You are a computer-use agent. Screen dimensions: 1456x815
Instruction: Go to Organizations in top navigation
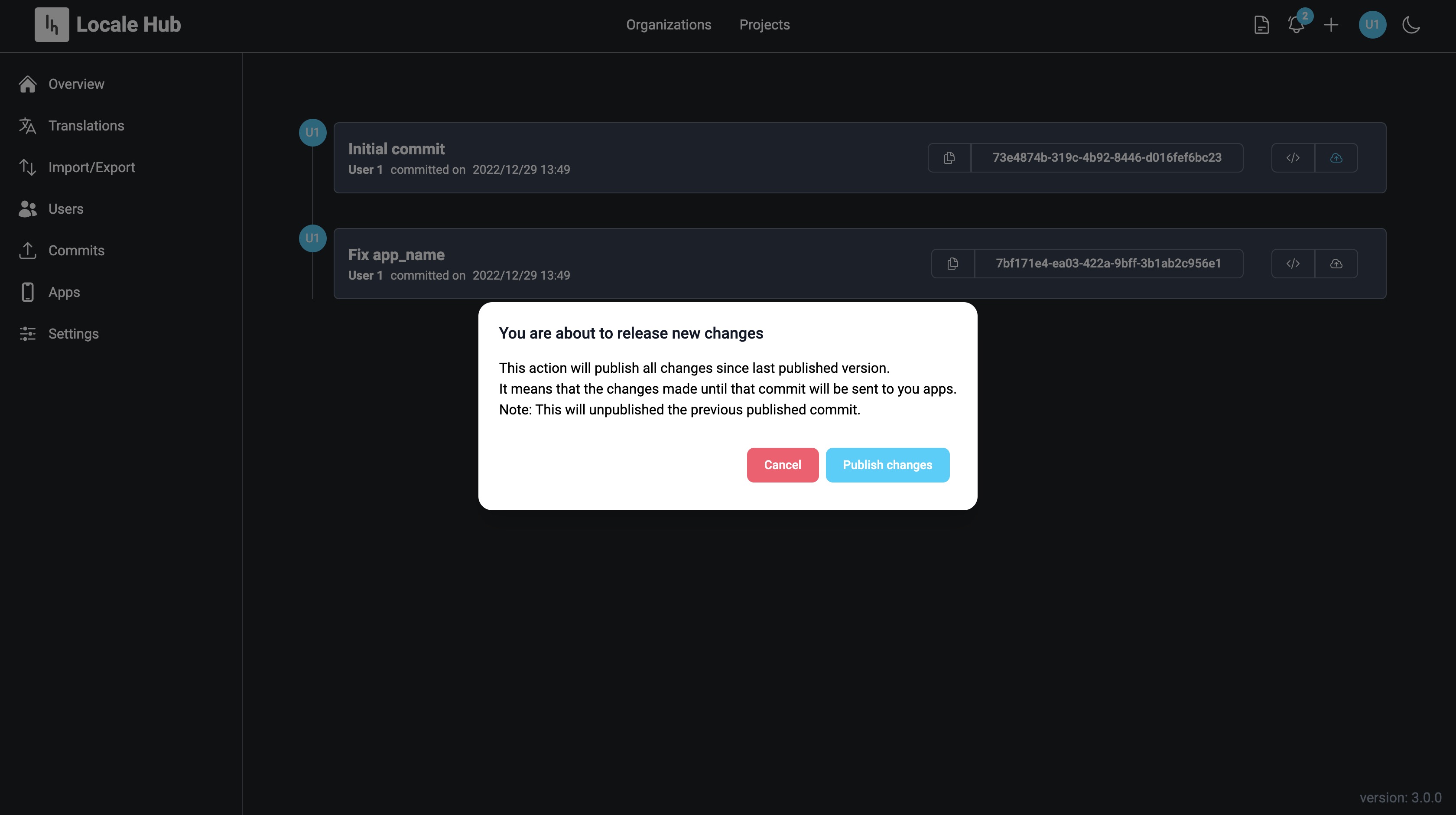[x=668, y=25]
